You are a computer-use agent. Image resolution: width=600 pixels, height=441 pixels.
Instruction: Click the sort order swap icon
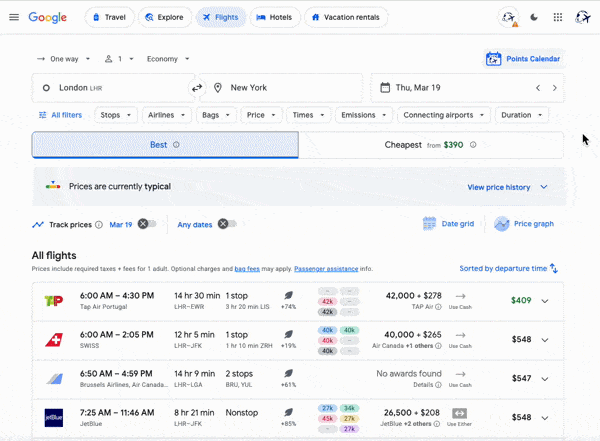coord(554,268)
